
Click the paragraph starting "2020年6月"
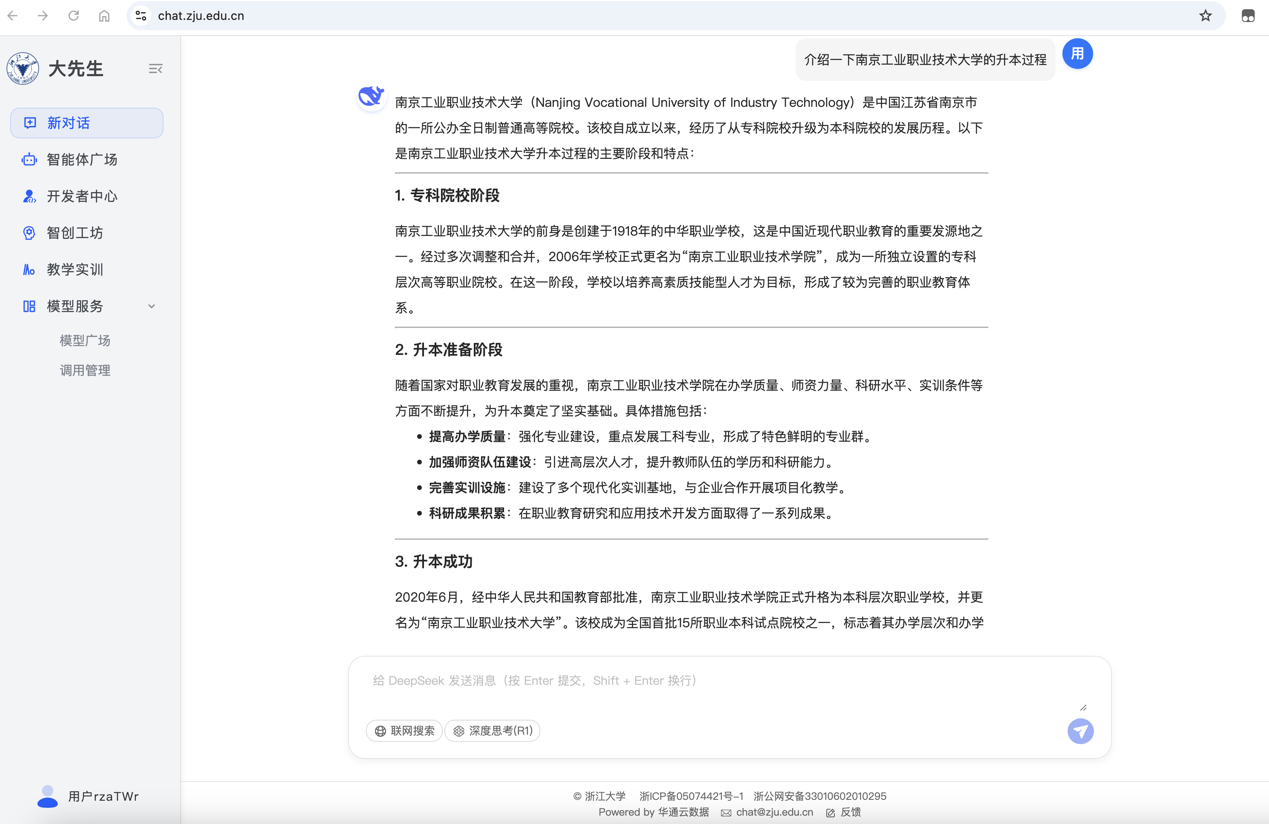(x=690, y=610)
